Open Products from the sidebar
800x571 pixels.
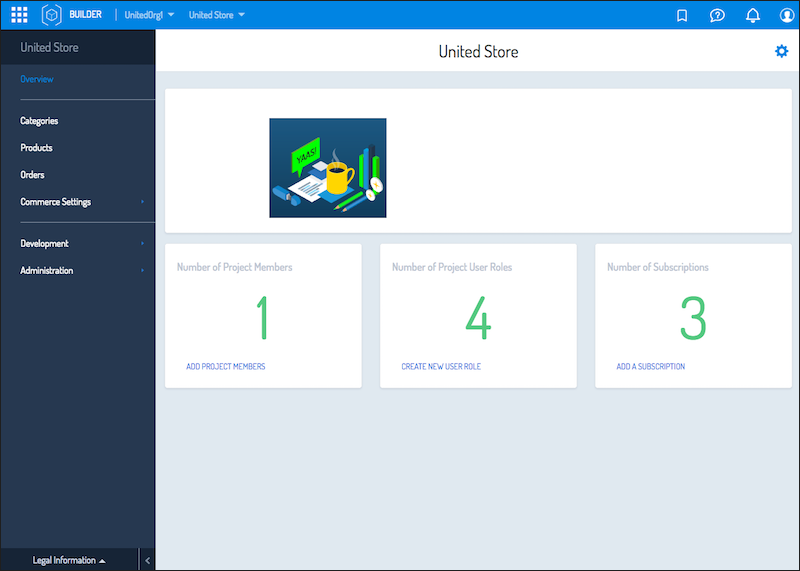(36, 148)
